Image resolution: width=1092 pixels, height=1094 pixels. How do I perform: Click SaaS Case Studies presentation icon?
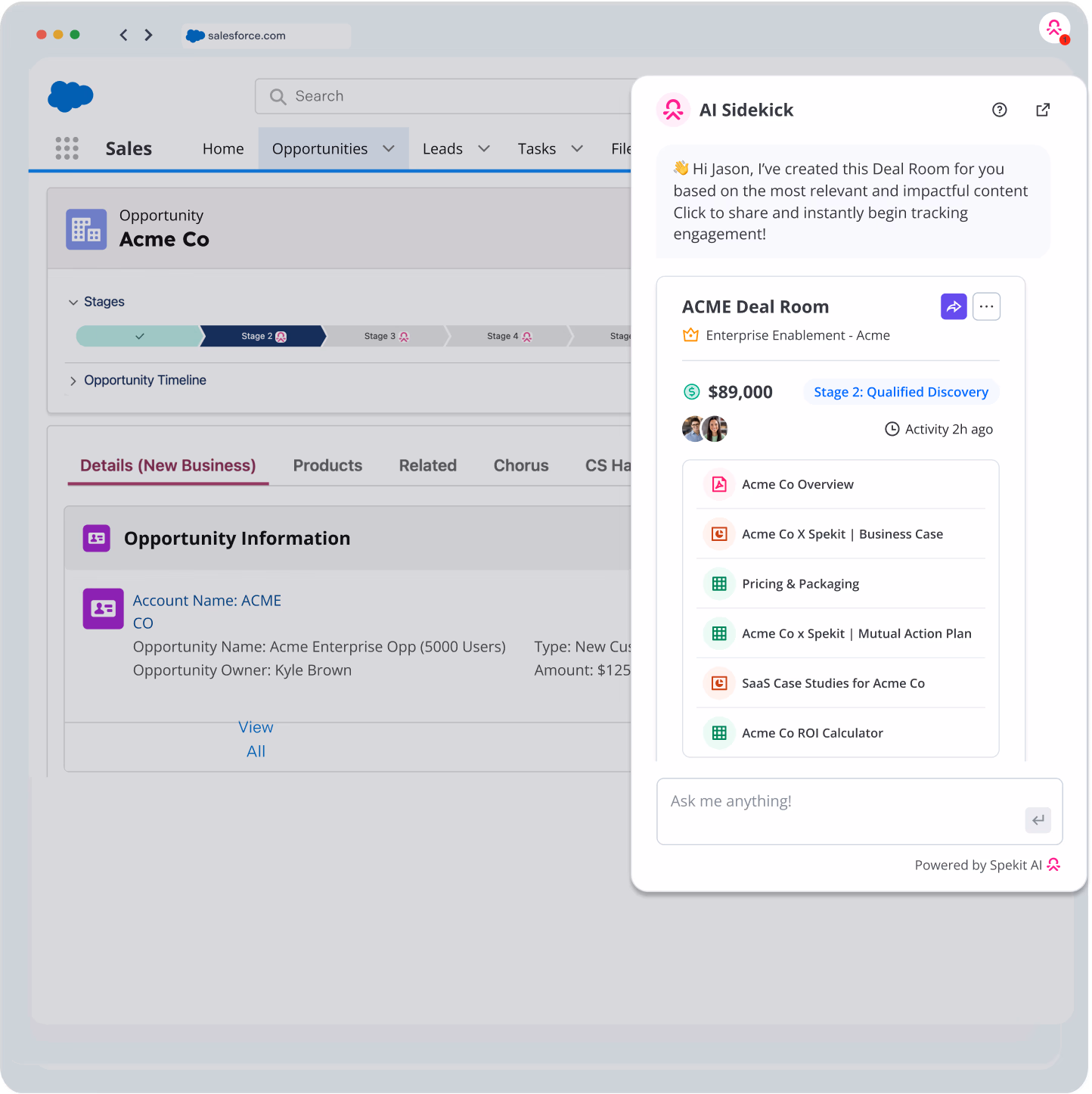click(x=719, y=683)
